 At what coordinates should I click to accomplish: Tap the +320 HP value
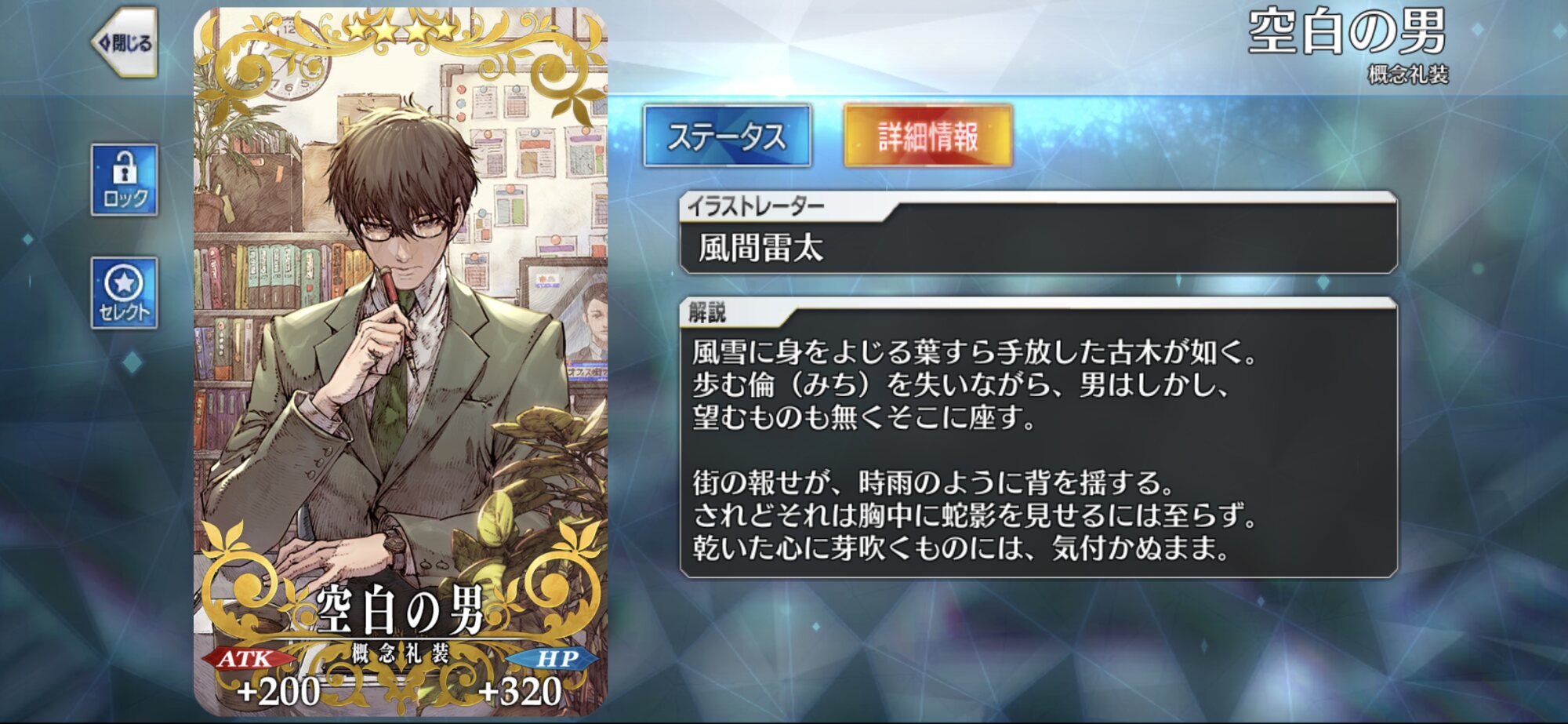click(x=520, y=692)
